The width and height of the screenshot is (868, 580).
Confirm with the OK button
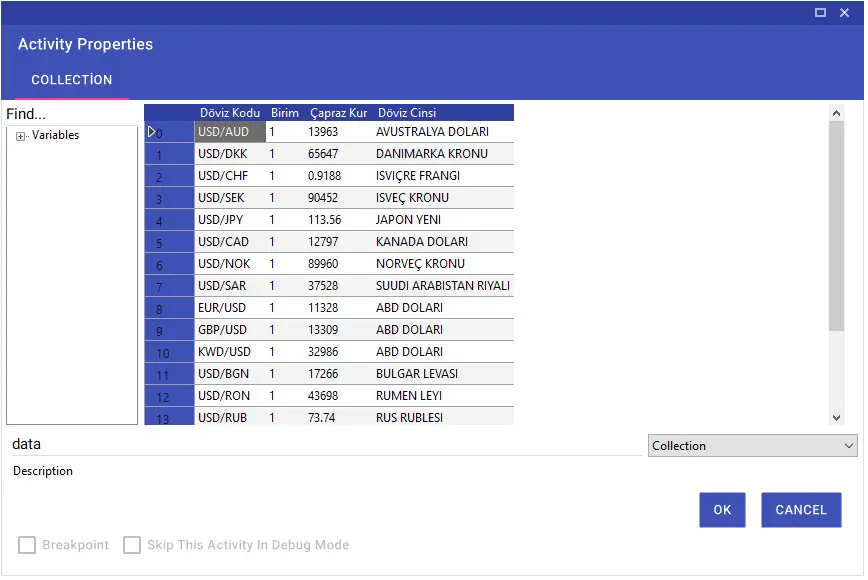724,511
